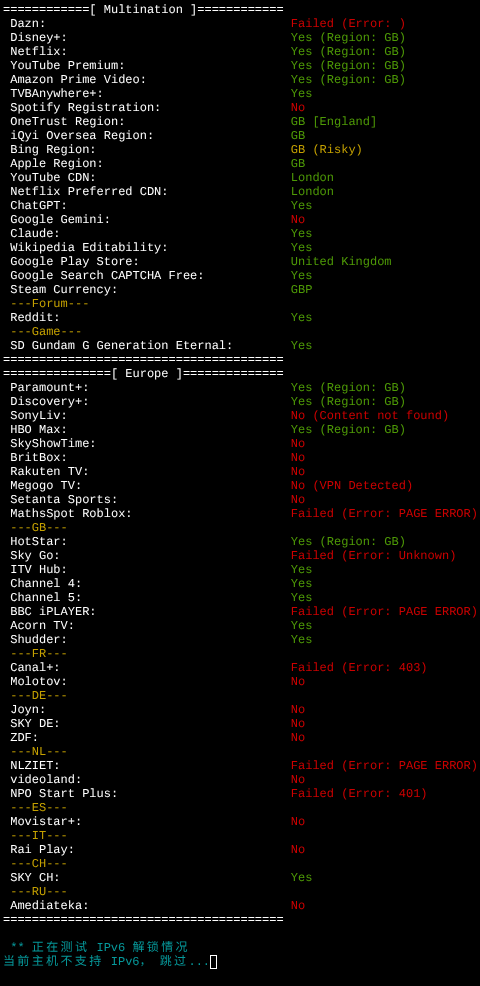Select the Sky Go unknown error result

tap(373, 556)
